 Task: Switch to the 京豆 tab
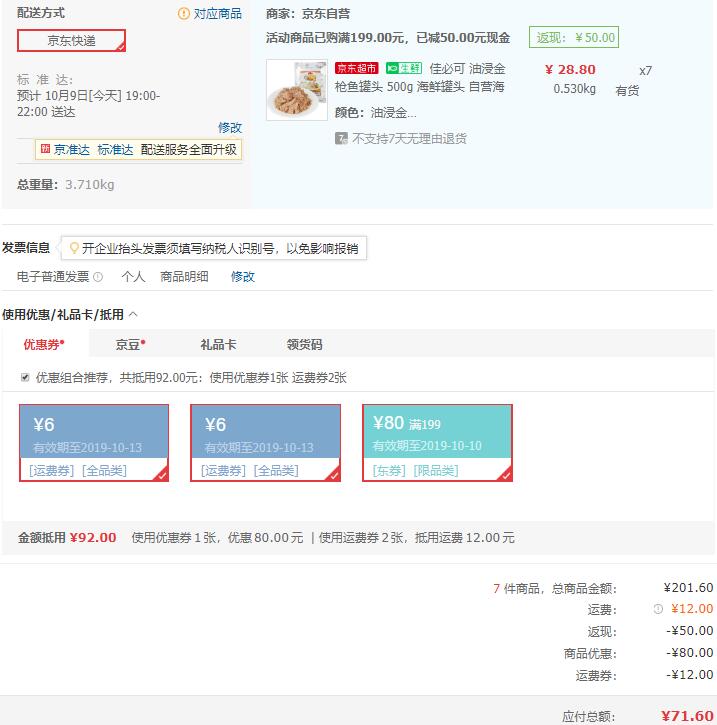(x=130, y=344)
